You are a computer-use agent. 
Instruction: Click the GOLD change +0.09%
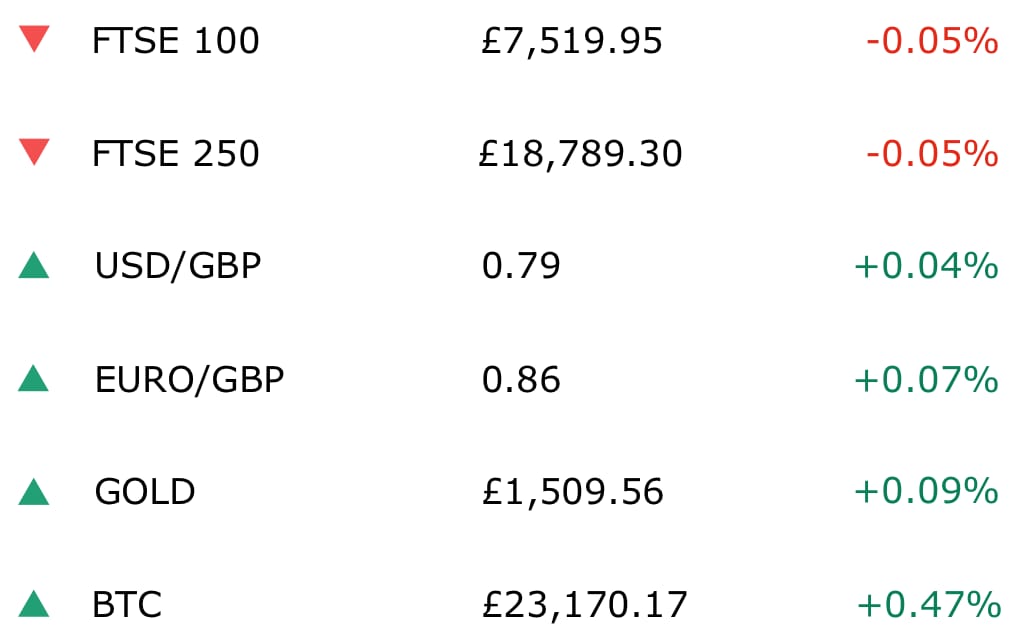pos(926,492)
